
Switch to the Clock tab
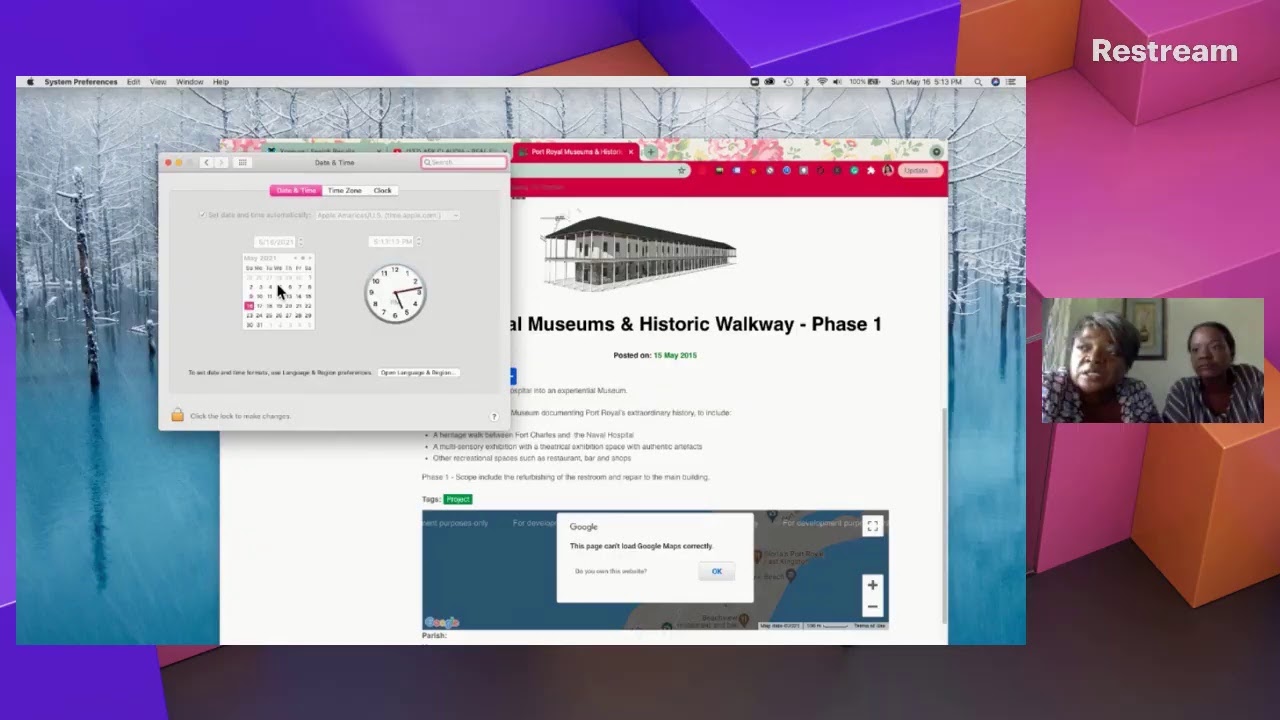click(x=383, y=190)
